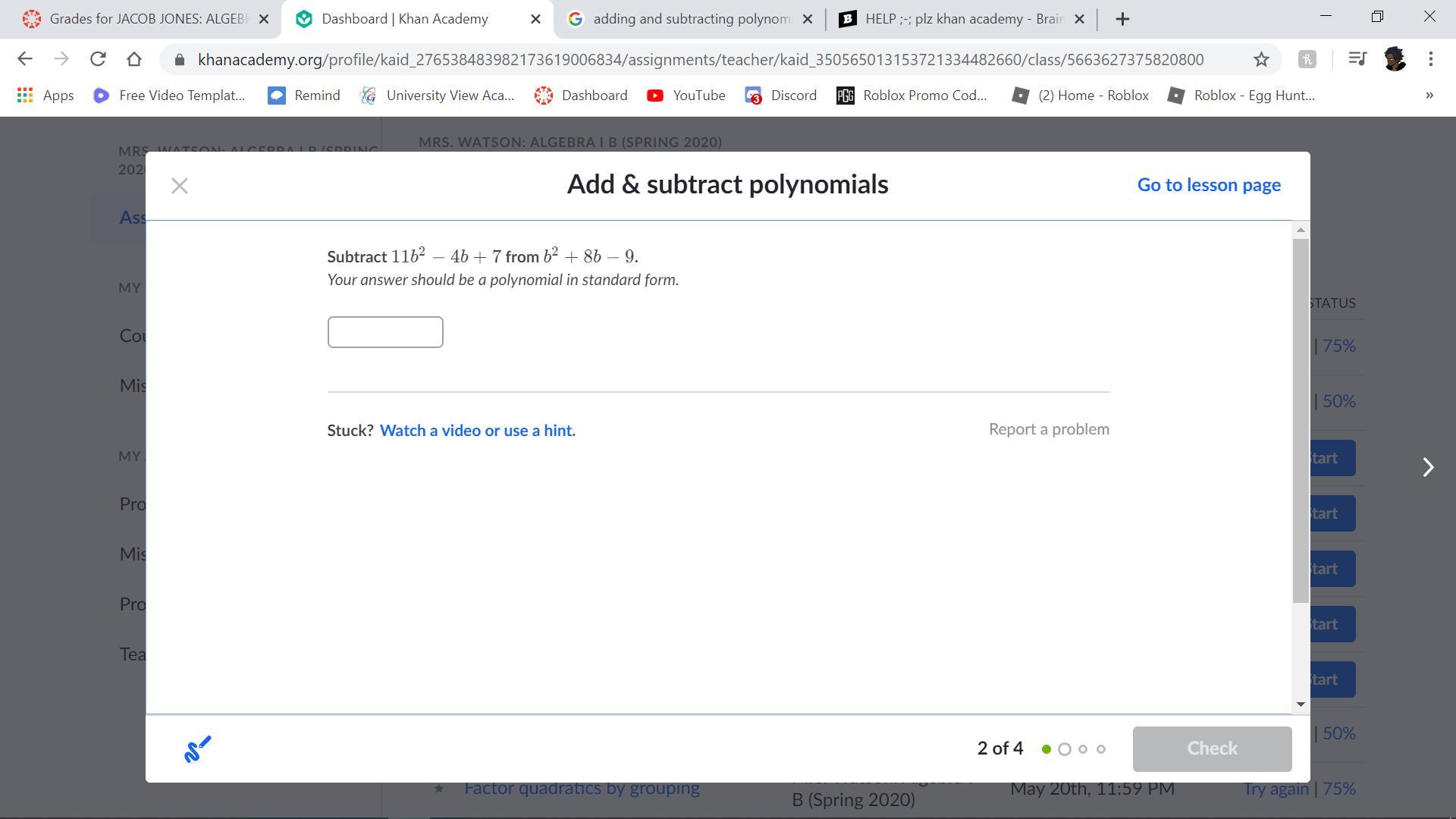Viewport: 1456px width, 819px height.
Task: Click the second progress dot indicator
Action: point(1064,749)
